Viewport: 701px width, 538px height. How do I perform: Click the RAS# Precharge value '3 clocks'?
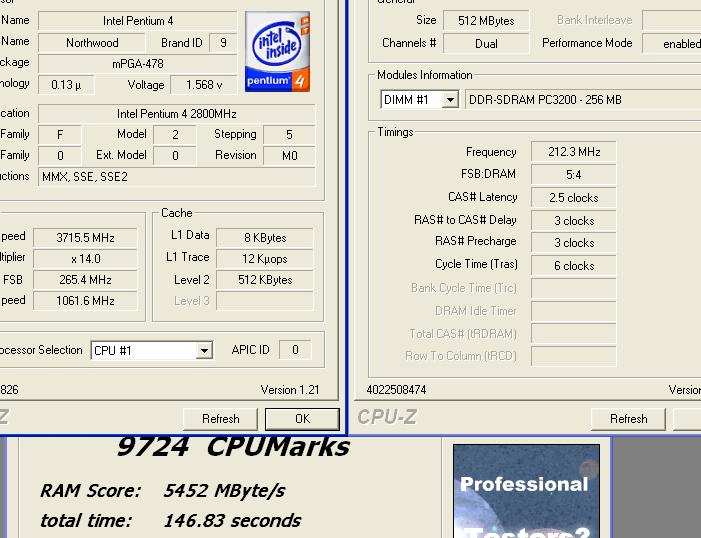point(574,243)
